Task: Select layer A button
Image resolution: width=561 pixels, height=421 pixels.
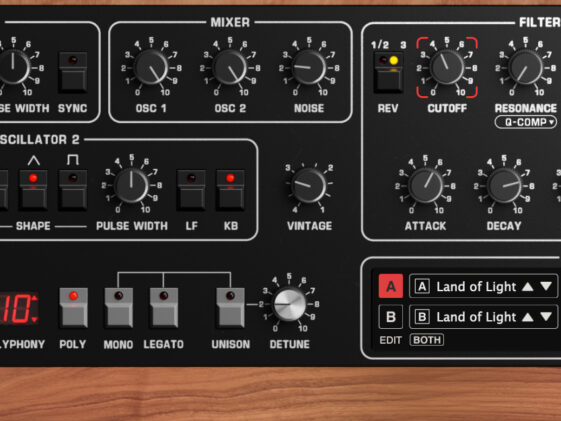Action: coord(391,286)
